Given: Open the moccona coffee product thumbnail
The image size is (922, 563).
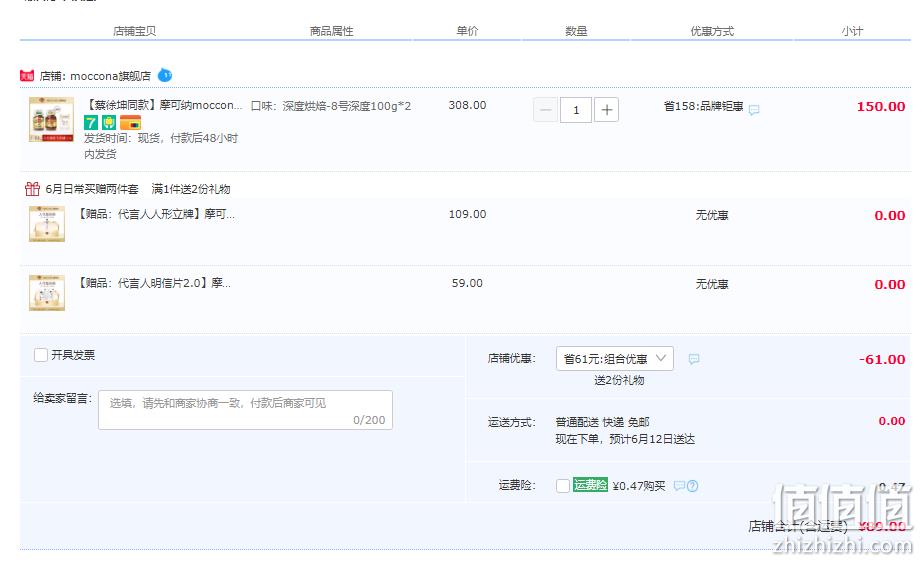Looking at the screenshot, I should coord(52,119).
